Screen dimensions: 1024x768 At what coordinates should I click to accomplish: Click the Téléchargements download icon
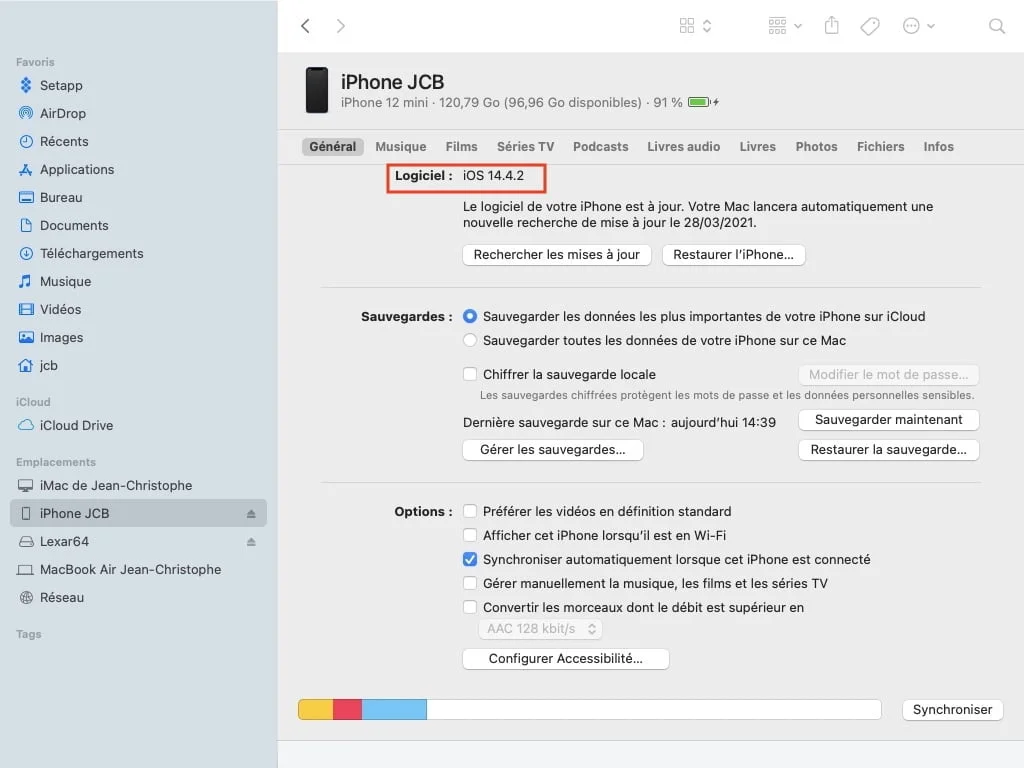pos(25,254)
